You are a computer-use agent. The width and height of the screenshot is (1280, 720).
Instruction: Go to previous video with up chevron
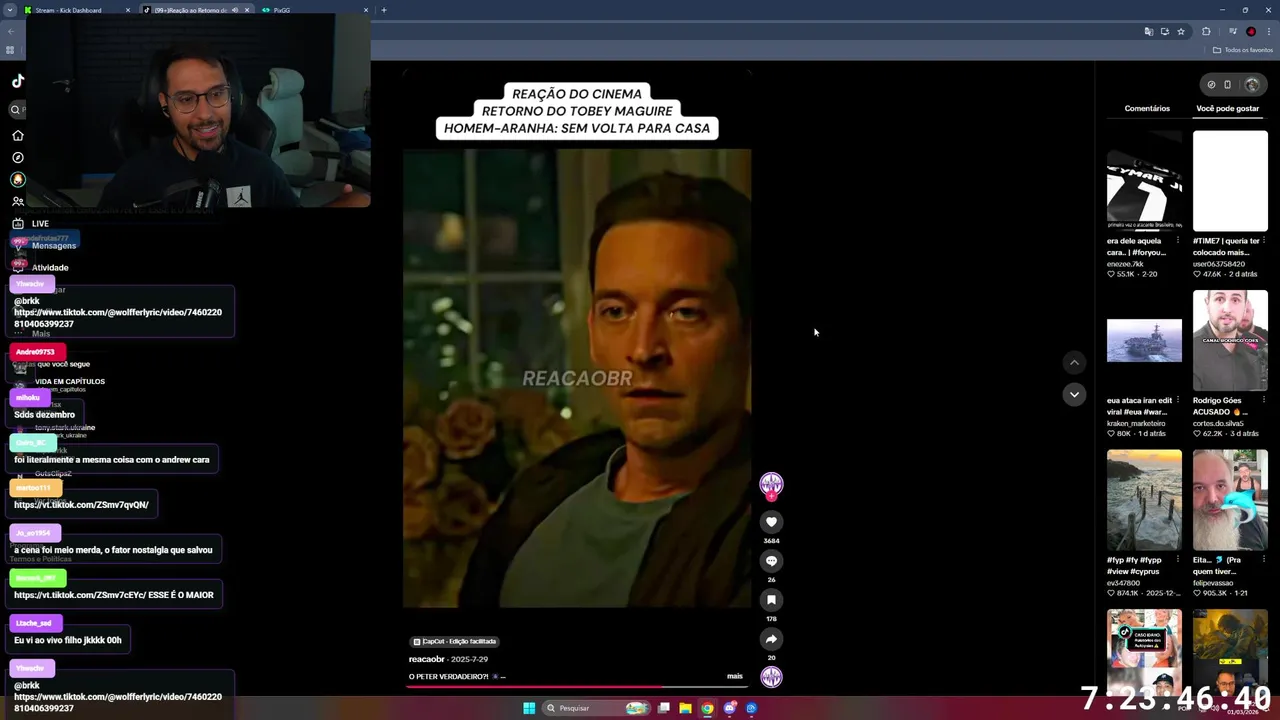(x=1074, y=362)
